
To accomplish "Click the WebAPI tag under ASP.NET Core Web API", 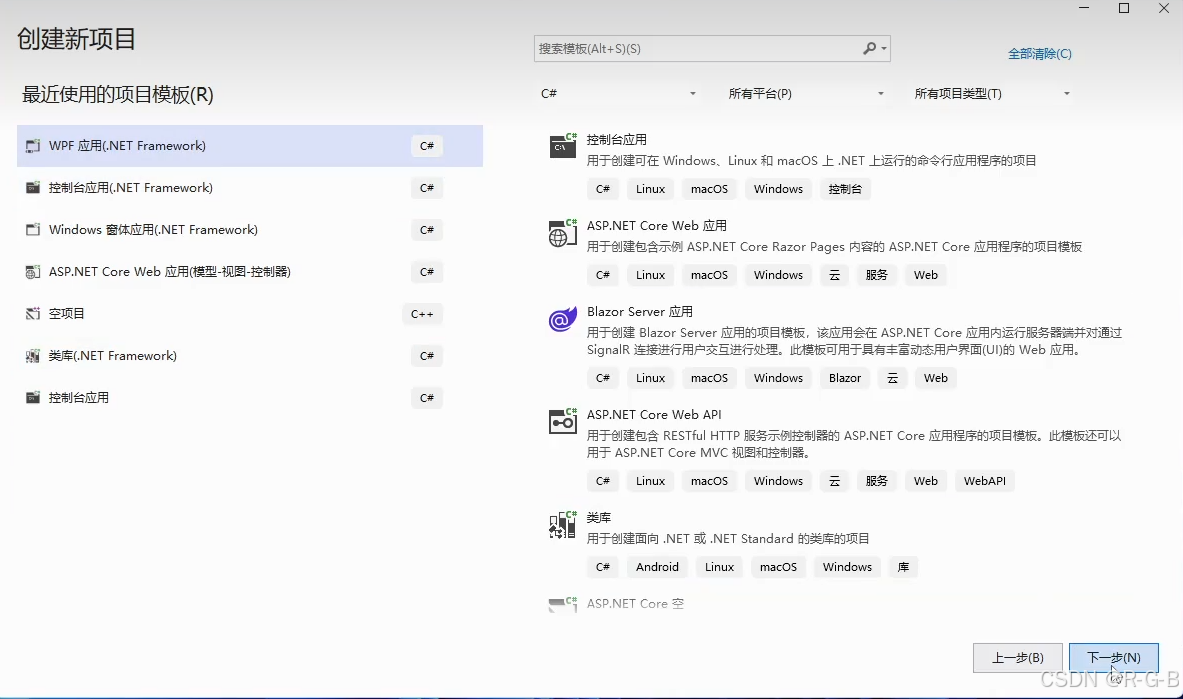I will pos(985,481).
